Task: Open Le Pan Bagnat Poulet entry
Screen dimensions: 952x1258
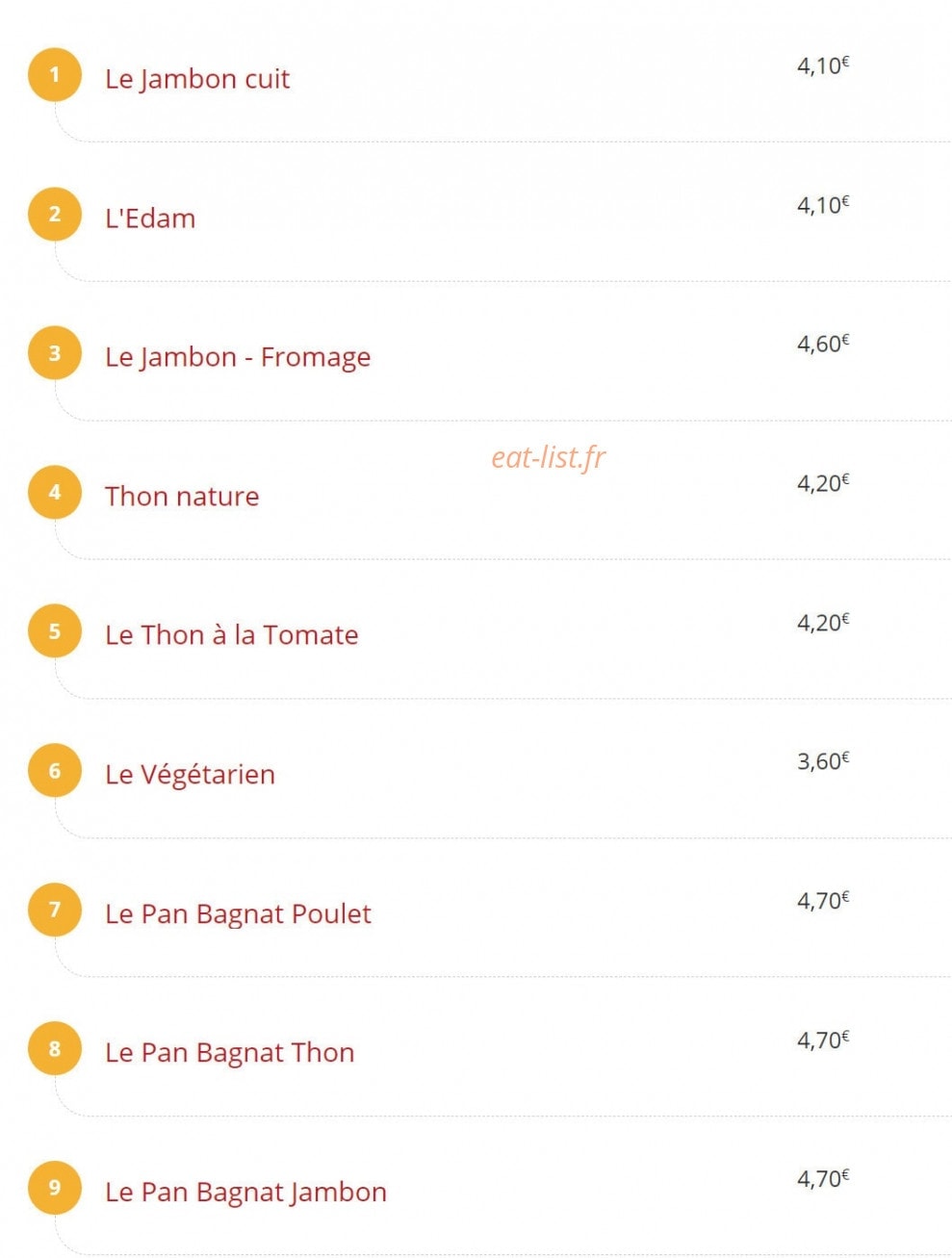Action: point(238,913)
